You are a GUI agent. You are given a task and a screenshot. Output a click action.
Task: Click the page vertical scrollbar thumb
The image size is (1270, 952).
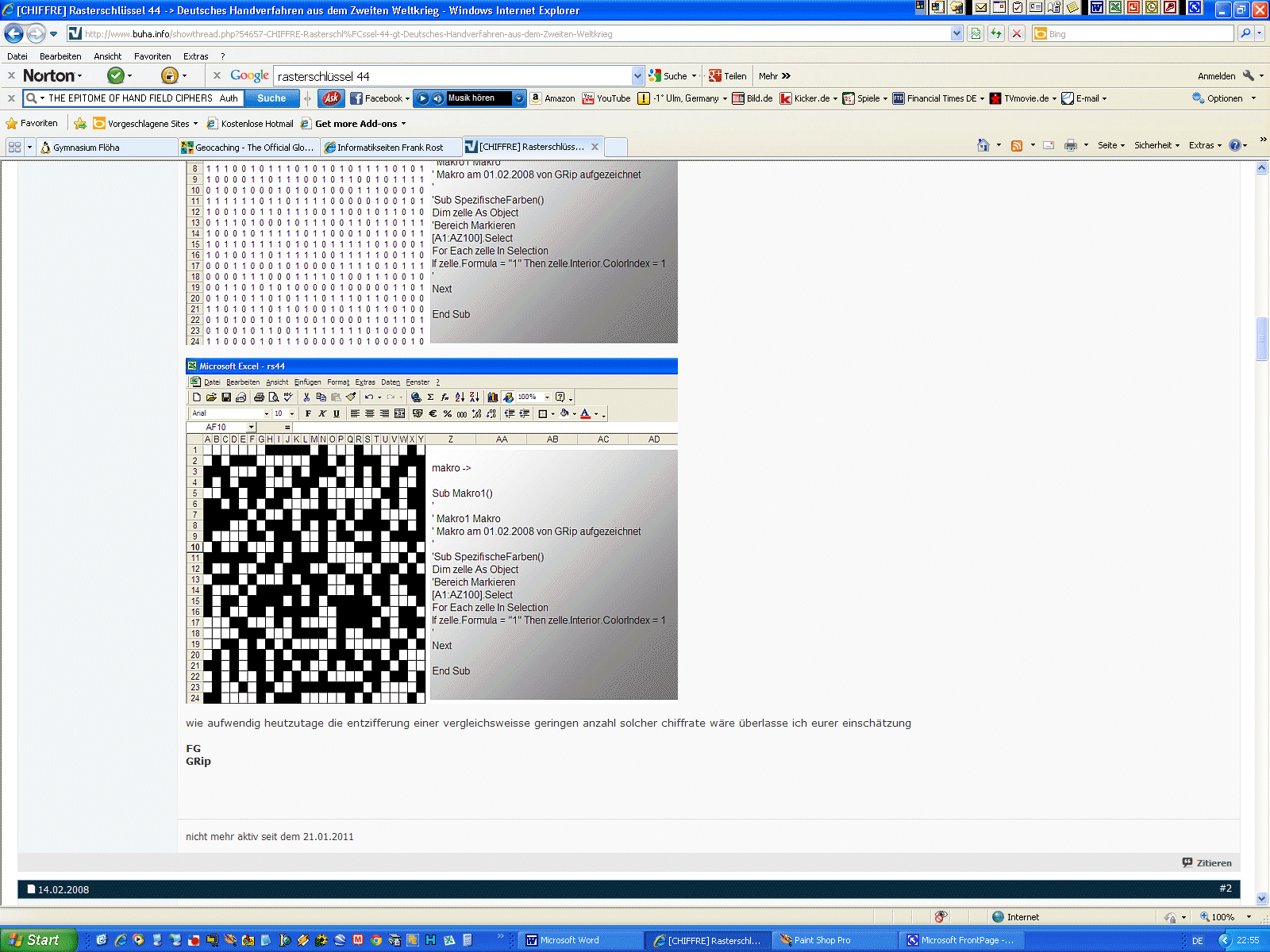point(1262,339)
